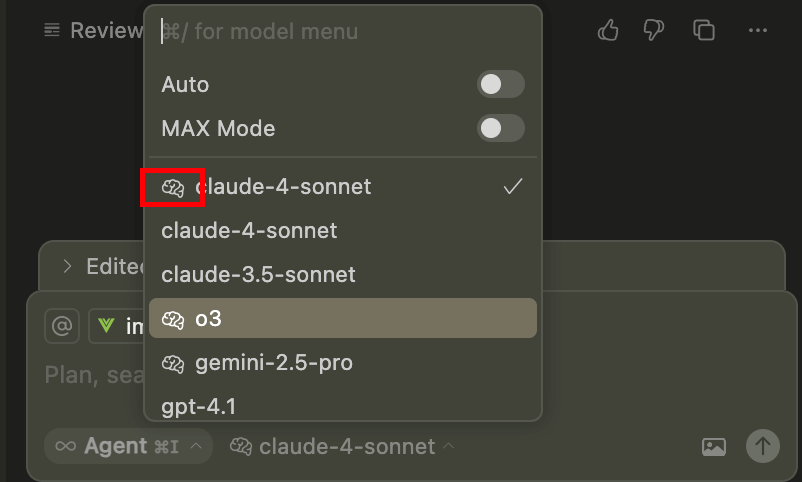
Task: Click the thumbs up icon
Action: click(608, 31)
